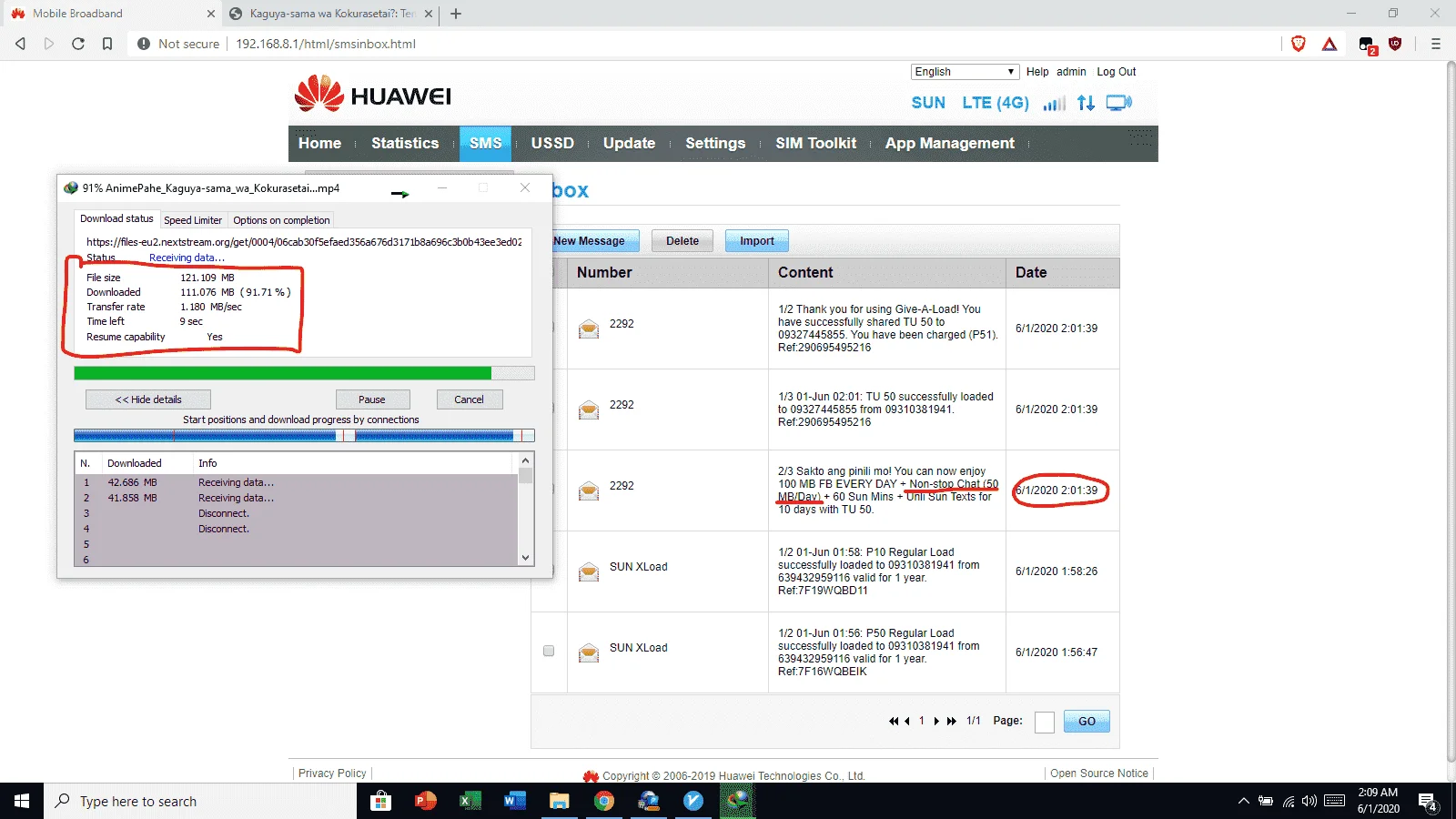Click the Huawei logo
This screenshot has height=819, width=1456.
click(x=373, y=94)
